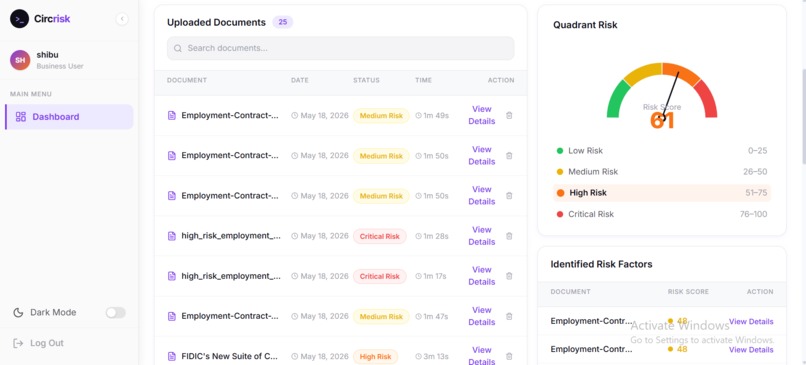Click the clock icon beside 1m 17s
806x365 pixels.
[418, 277]
